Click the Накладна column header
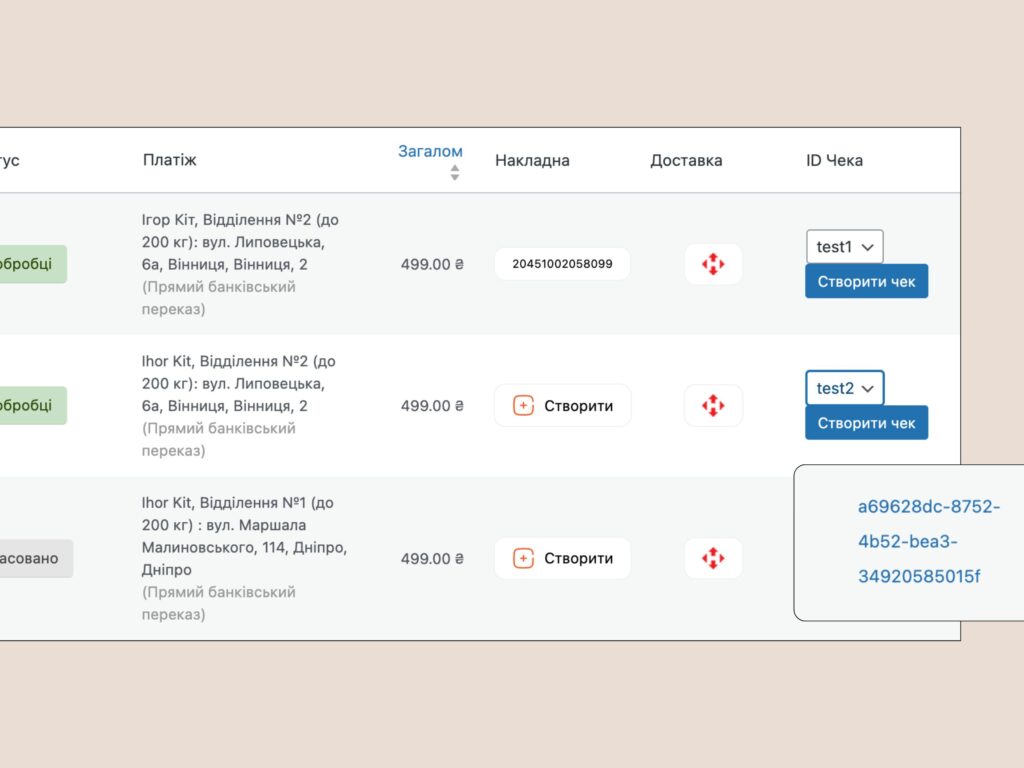The height and width of the screenshot is (768, 1024). coord(532,160)
